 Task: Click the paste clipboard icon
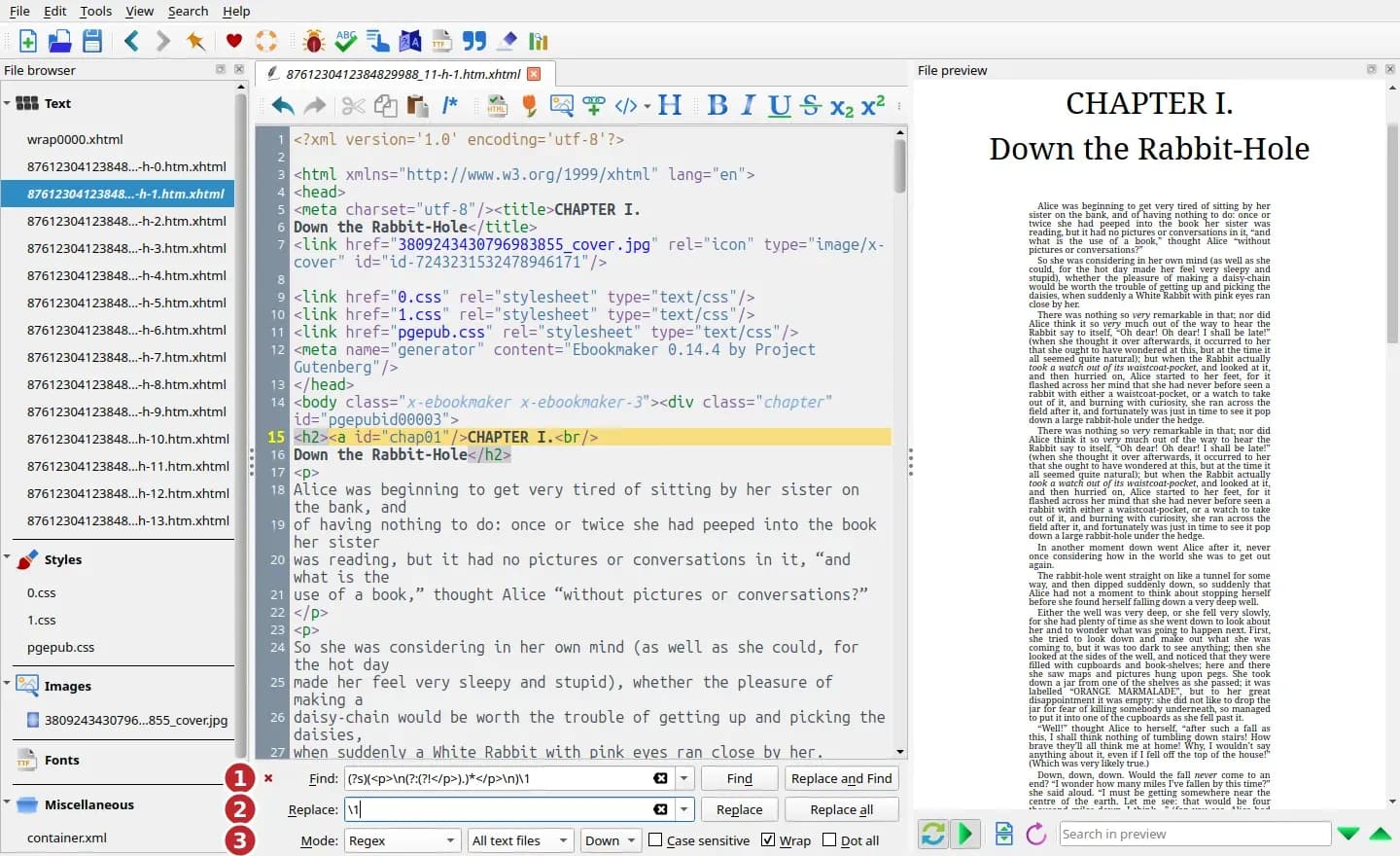pos(418,106)
